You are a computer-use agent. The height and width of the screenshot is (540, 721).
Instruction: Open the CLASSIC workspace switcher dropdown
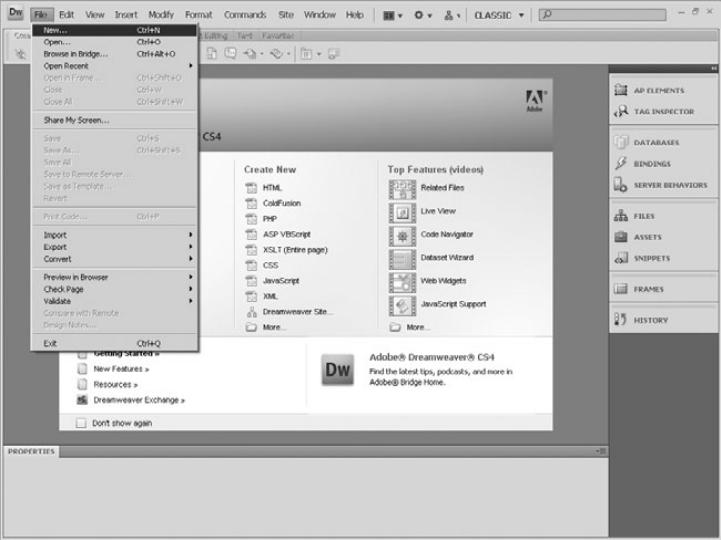[x=499, y=15]
